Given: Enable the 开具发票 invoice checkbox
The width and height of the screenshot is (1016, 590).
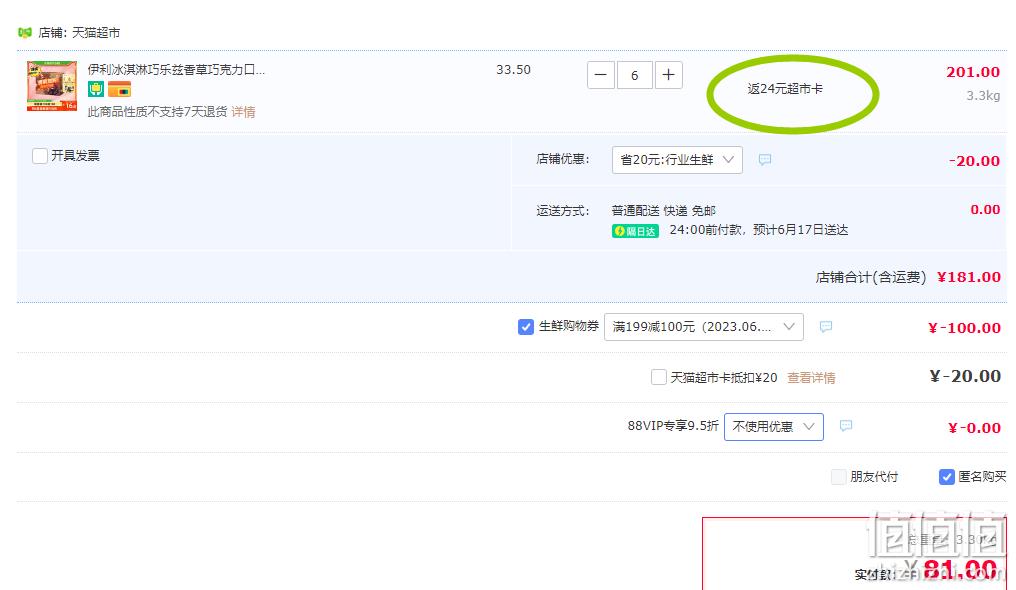Looking at the screenshot, I should point(40,155).
